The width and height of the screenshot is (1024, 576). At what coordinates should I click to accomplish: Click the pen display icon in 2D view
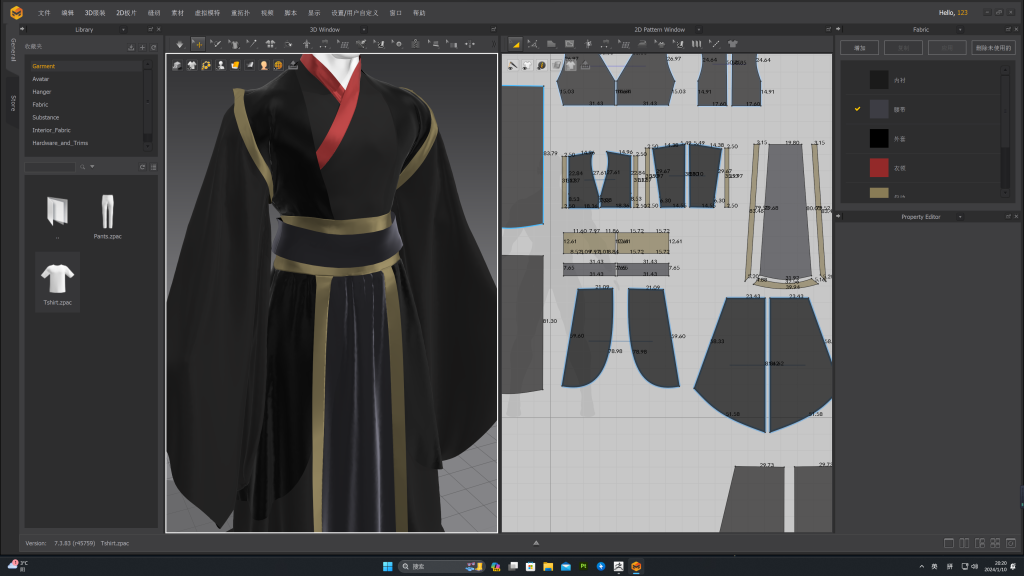pos(513,65)
